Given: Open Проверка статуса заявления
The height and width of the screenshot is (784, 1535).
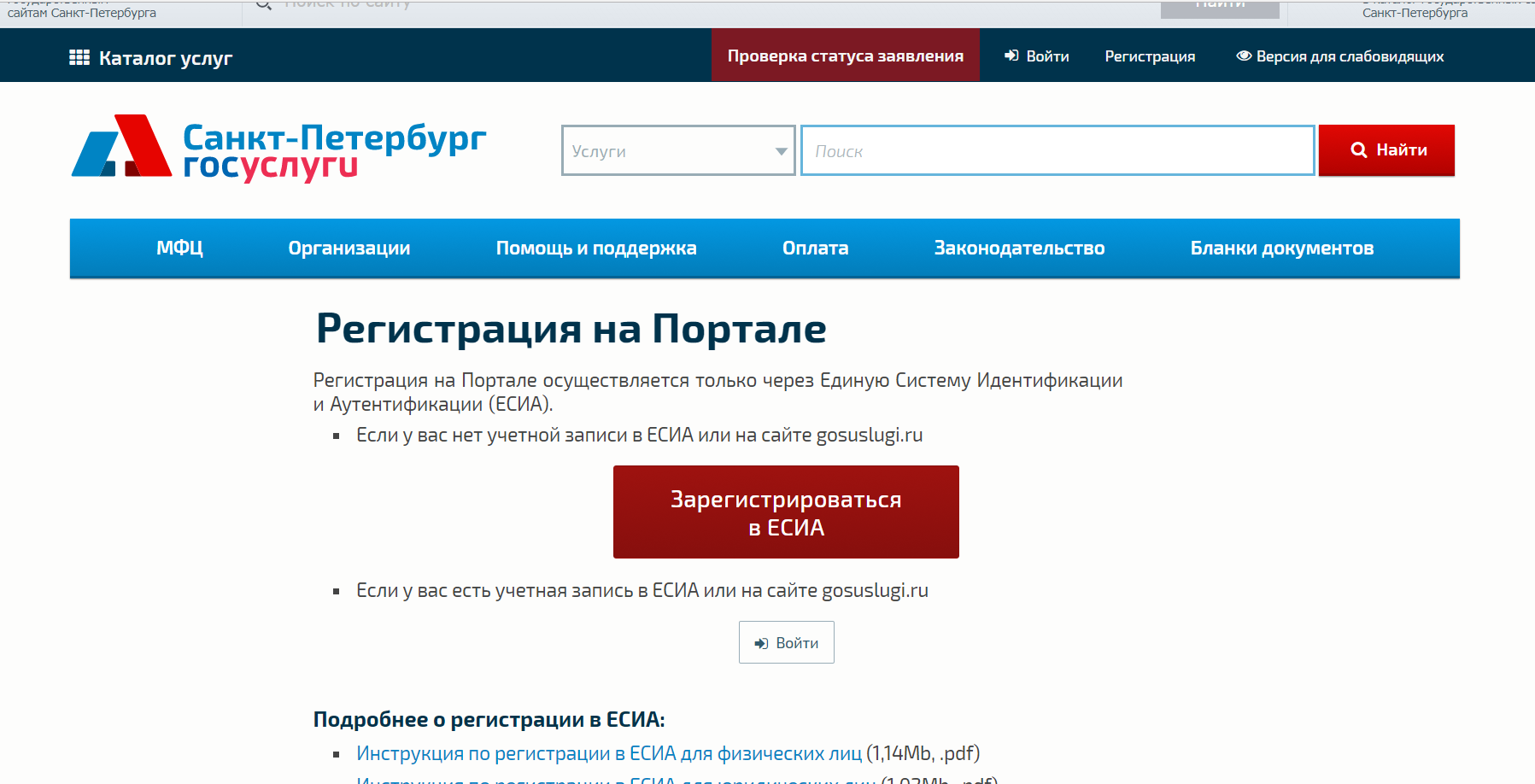Looking at the screenshot, I should pyautogui.click(x=846, y=56).
